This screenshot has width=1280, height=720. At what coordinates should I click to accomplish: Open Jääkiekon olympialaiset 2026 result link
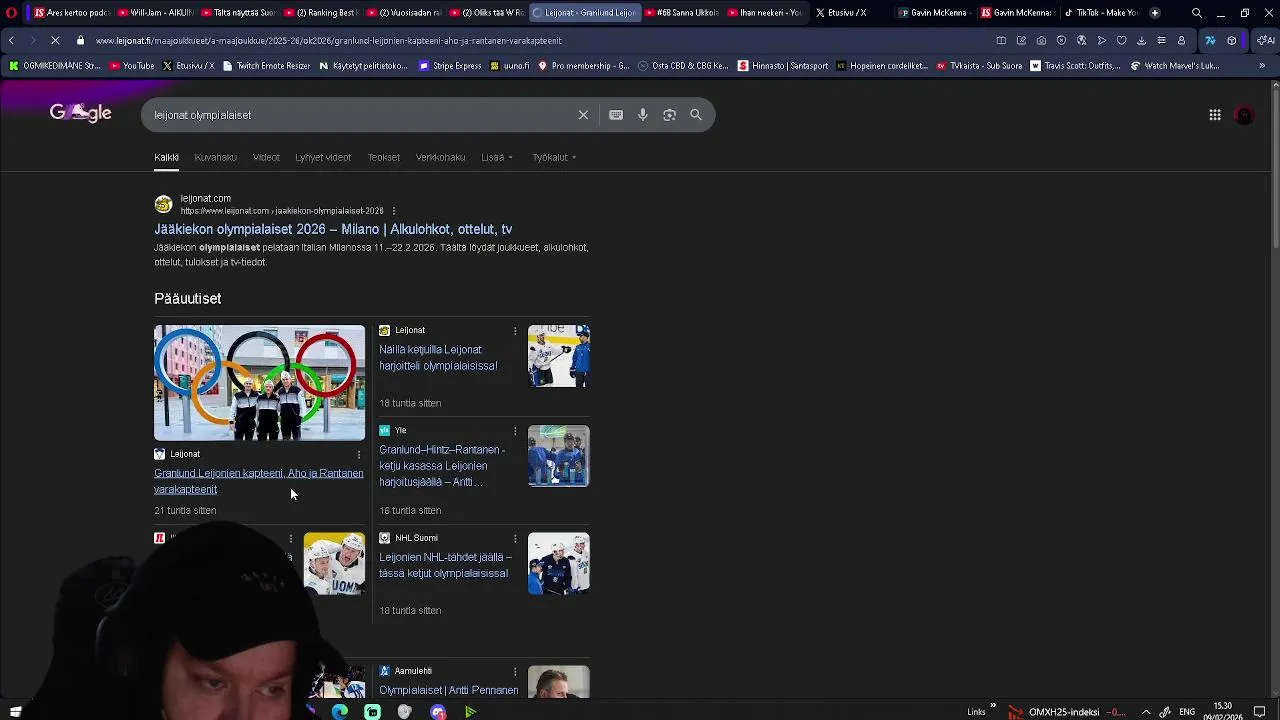click(333, 229)
